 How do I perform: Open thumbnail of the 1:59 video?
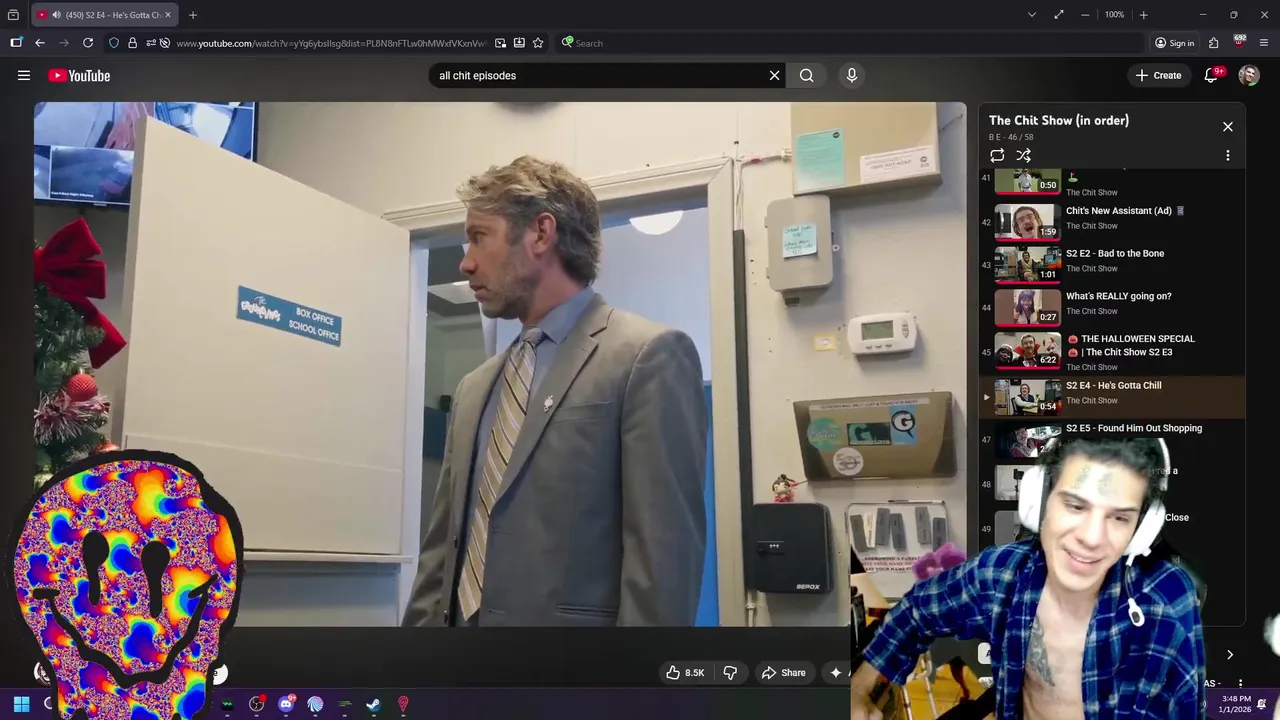point(1027,222)
